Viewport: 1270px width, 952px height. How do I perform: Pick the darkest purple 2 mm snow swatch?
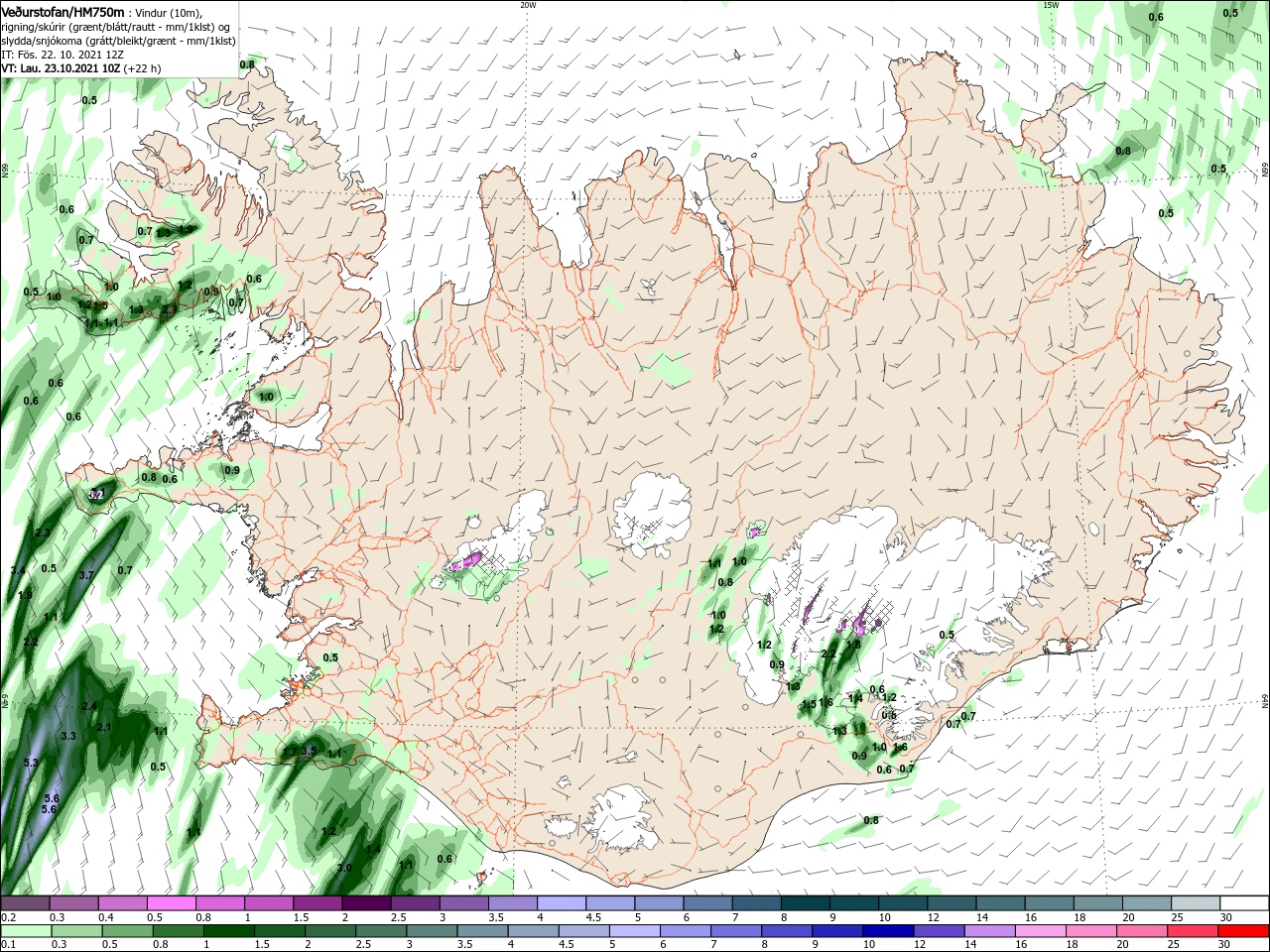coord(366,903)
